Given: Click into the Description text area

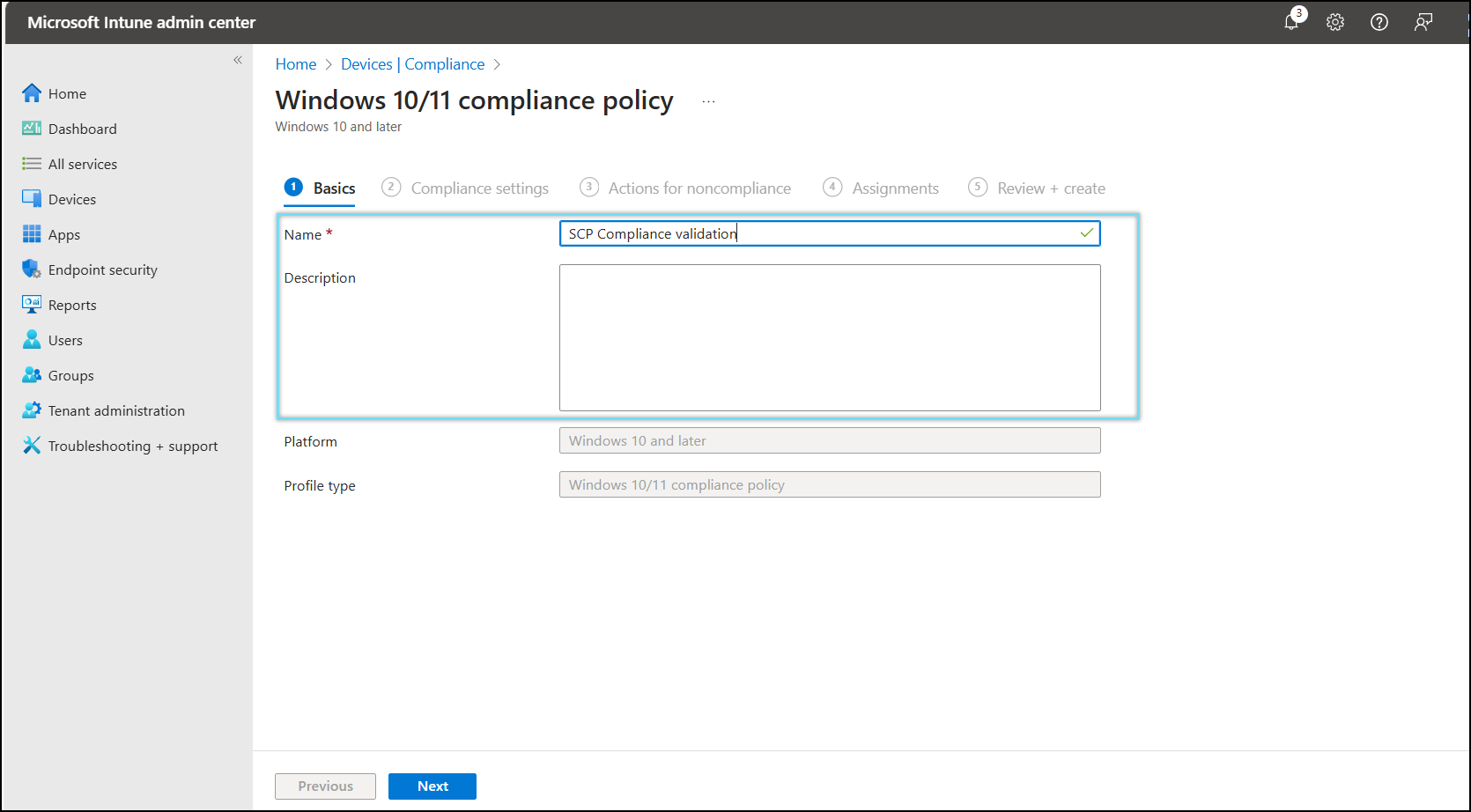Looking at the screenshot, I should click(x=830, y=337).
